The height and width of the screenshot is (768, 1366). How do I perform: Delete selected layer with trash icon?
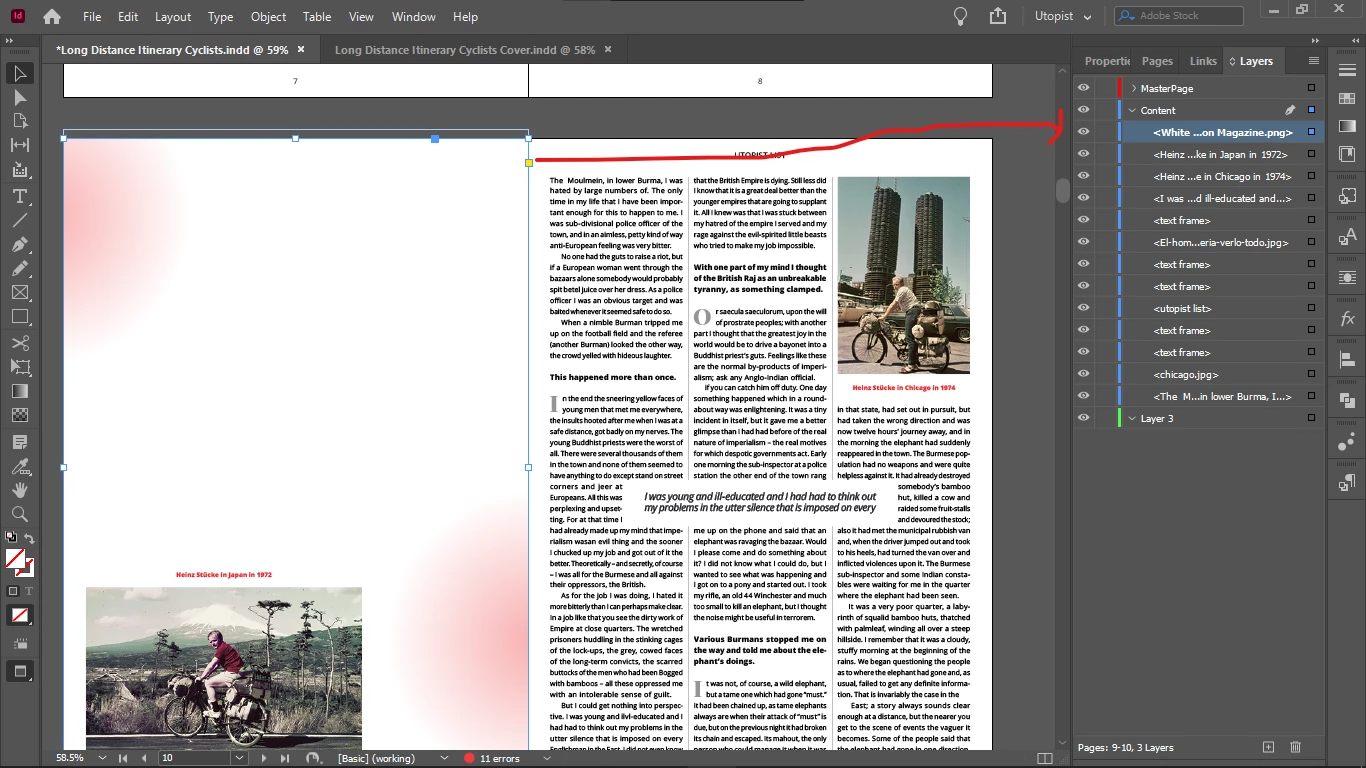point(1296,747)
